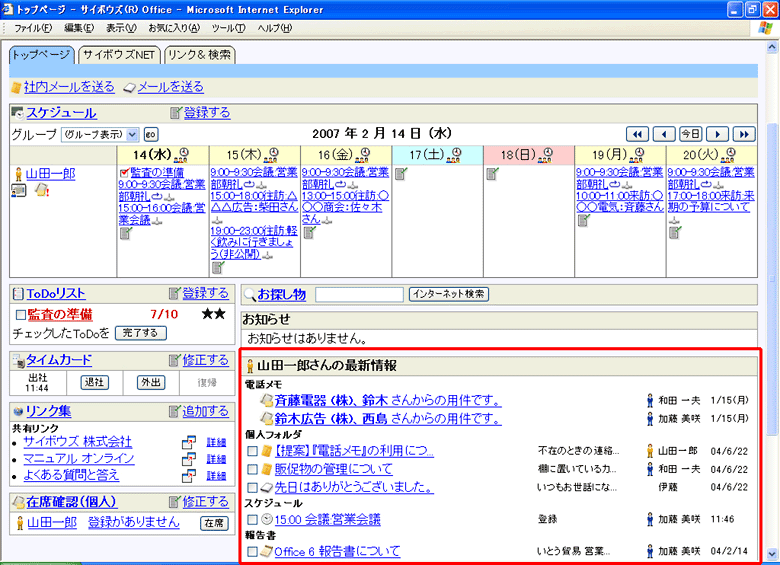
Task: Click 登録する link in the スケジュール header
Action: [207, 113]
